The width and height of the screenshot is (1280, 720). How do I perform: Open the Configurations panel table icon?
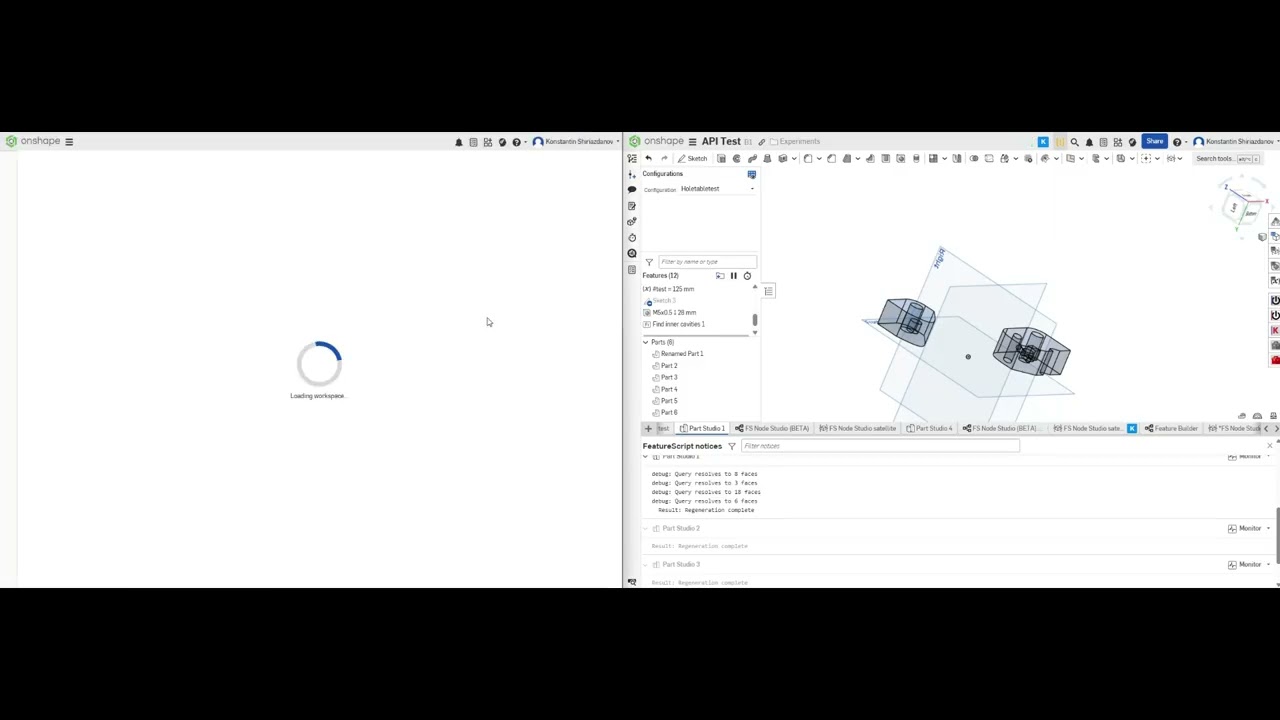752,174
